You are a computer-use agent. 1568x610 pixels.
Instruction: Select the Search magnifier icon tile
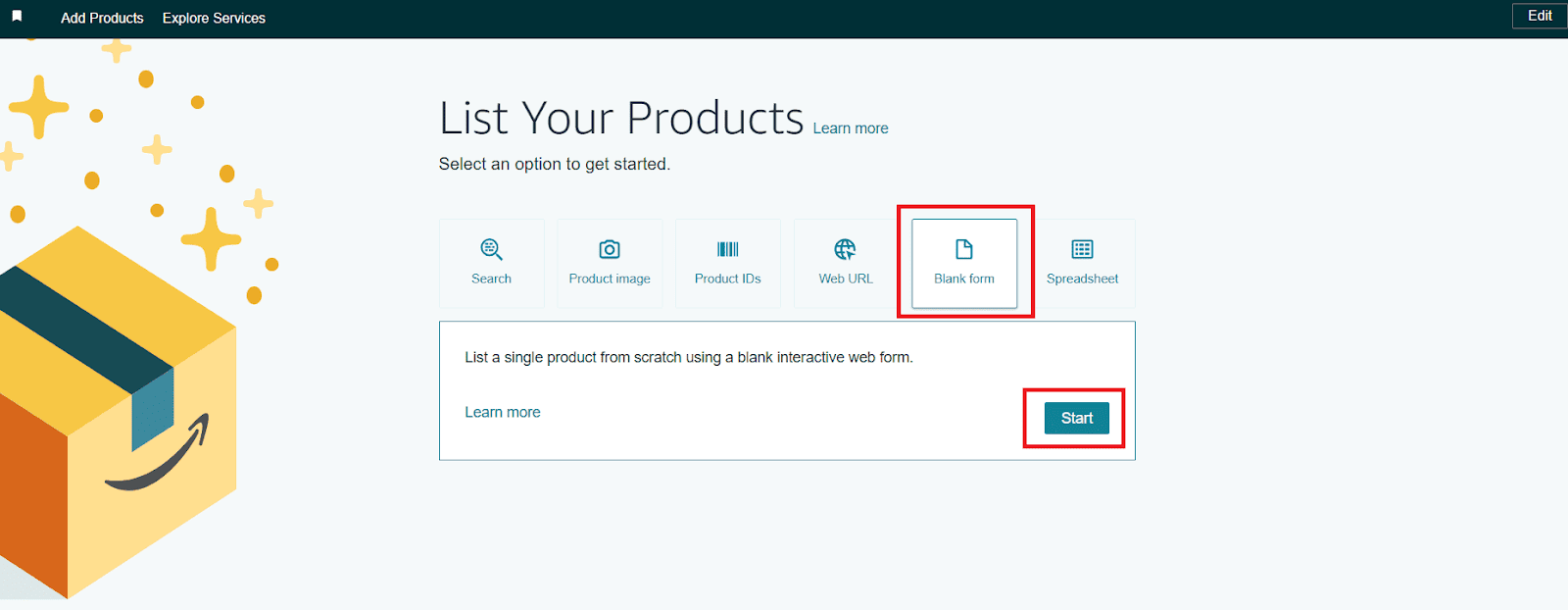[x=491, y=249]
